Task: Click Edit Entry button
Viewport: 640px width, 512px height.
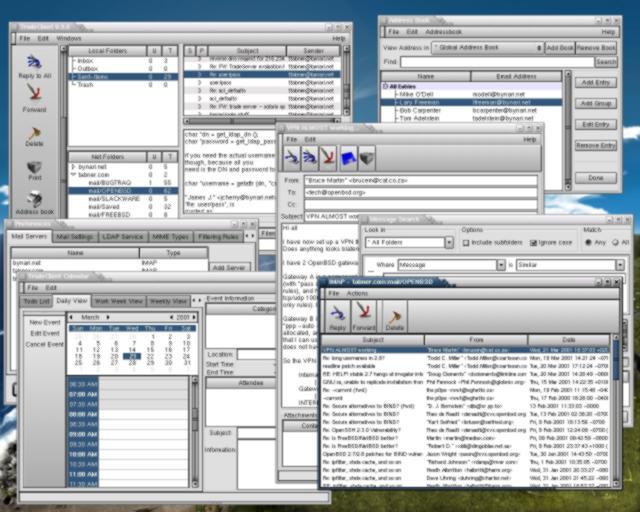Action: (596, 125)
